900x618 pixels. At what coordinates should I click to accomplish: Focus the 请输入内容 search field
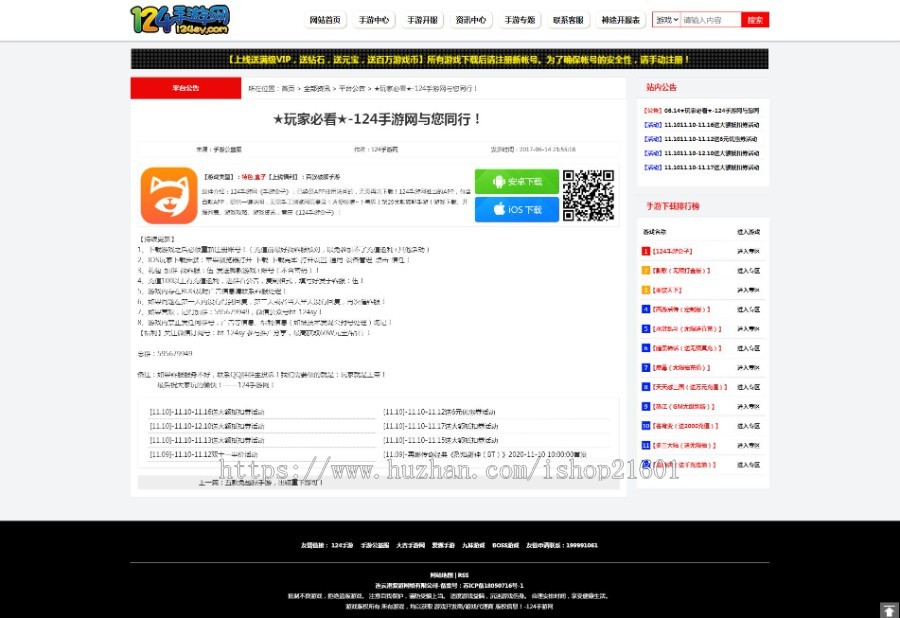click(x=711, y=20)
